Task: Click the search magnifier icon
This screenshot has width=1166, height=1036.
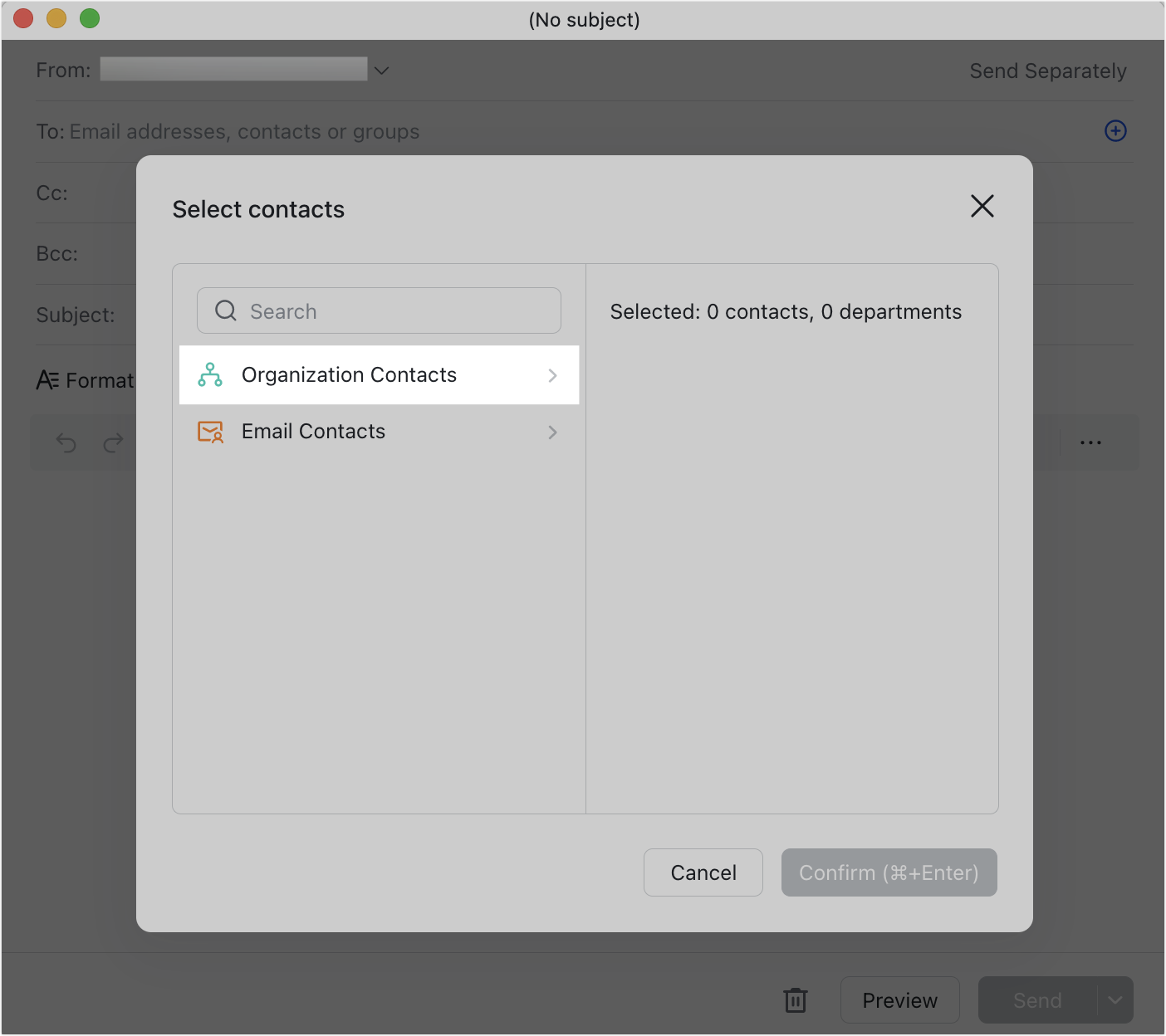Action: (x=224, y=310)
